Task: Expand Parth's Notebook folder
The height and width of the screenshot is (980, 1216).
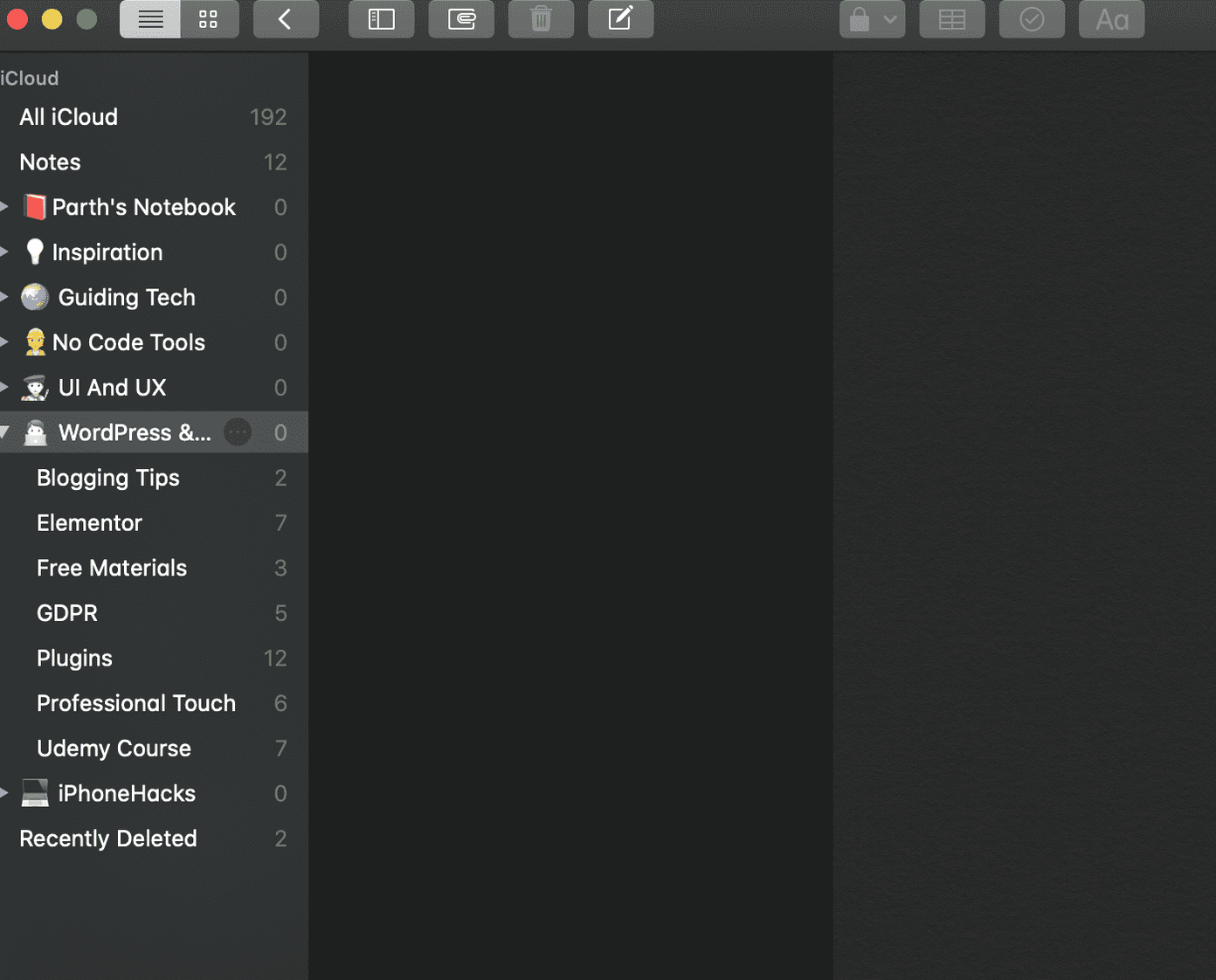Action: click(x=4, y=207)
